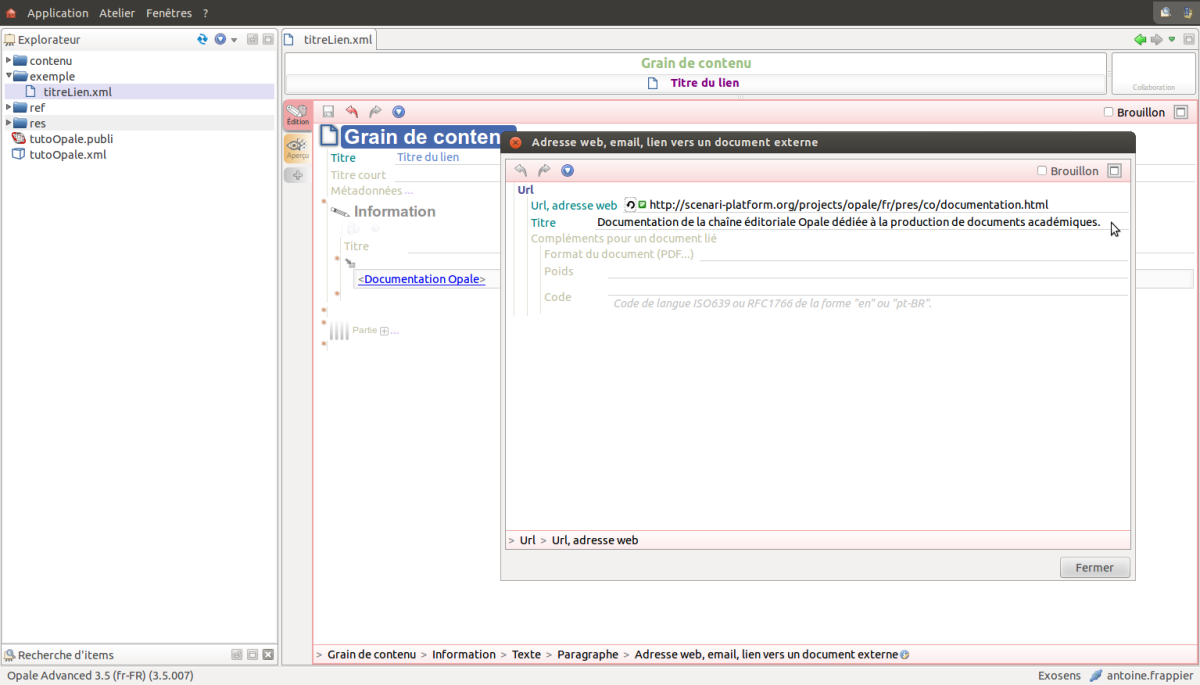1200x685 pixels.
Task: Expand the contenu folder
Action: point(9,61)
